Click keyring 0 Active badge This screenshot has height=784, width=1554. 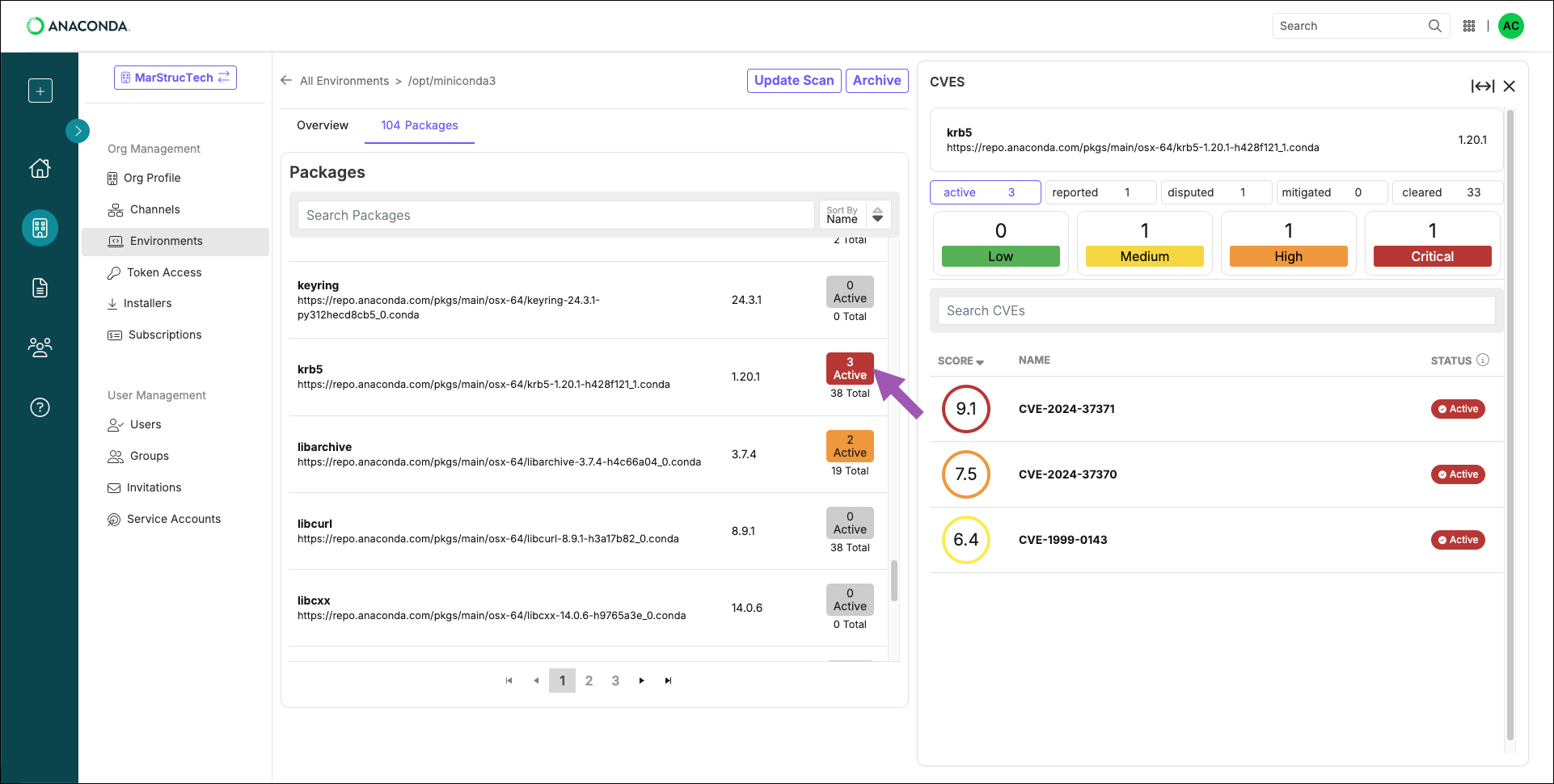point(850,292)
